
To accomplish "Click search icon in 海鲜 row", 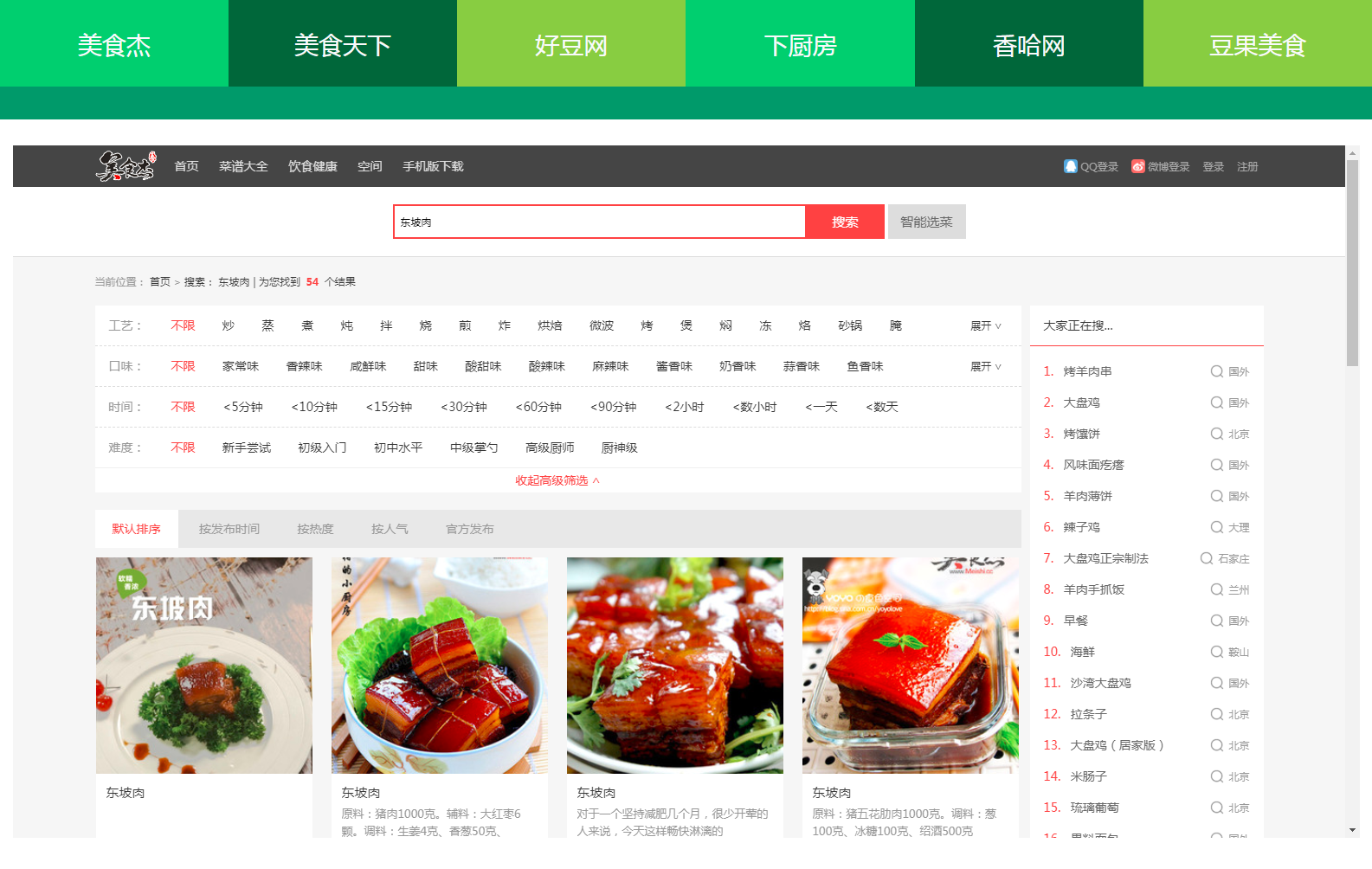I will click(1217, 652).
